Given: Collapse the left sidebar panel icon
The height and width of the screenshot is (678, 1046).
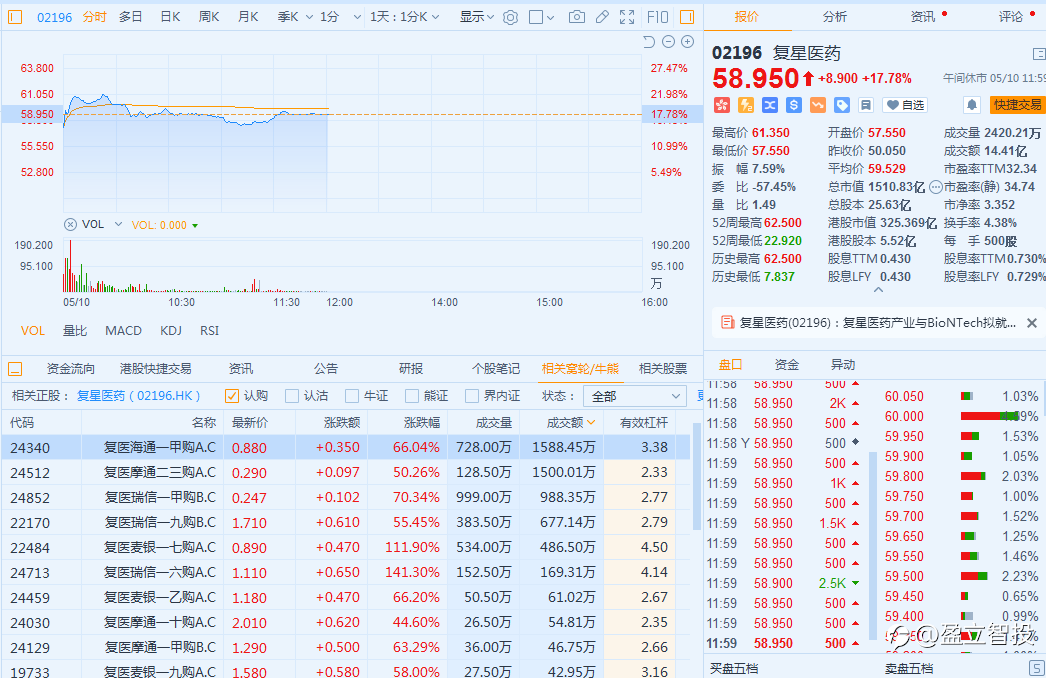Looking at the screenshot, I should tap(15, 17).
